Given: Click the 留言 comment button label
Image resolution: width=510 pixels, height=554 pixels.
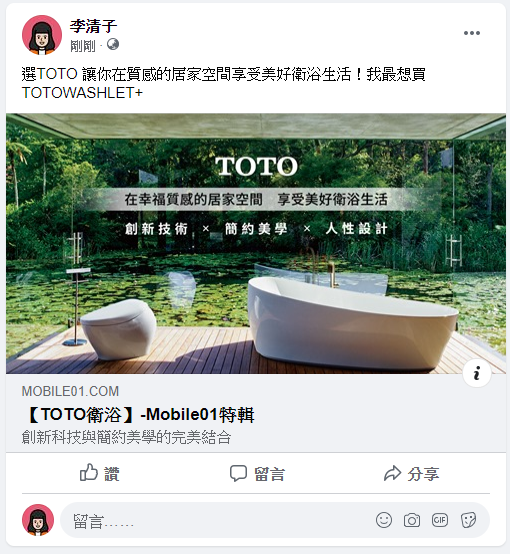Looking at the screenshot, I should pos(269,474).
